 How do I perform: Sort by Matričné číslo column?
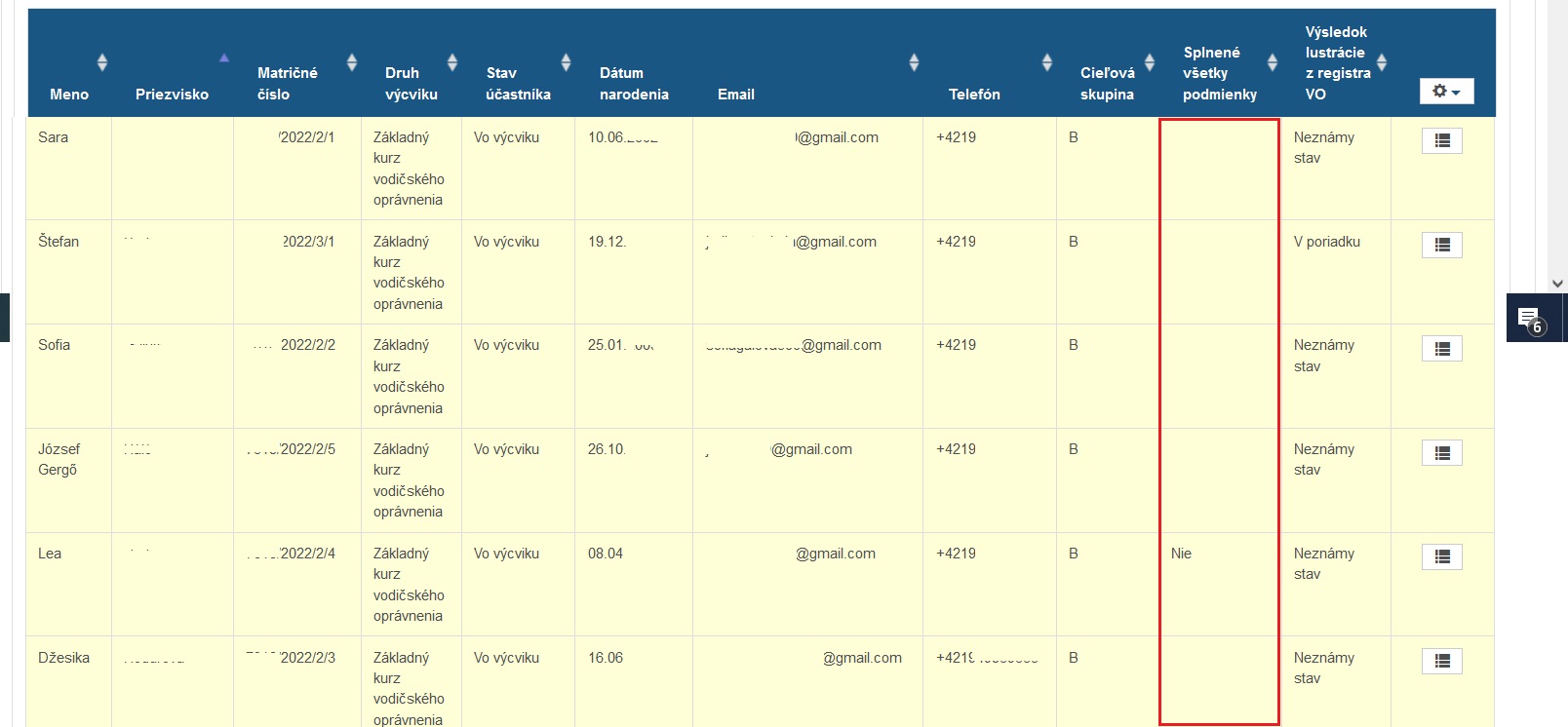[352, 63]
